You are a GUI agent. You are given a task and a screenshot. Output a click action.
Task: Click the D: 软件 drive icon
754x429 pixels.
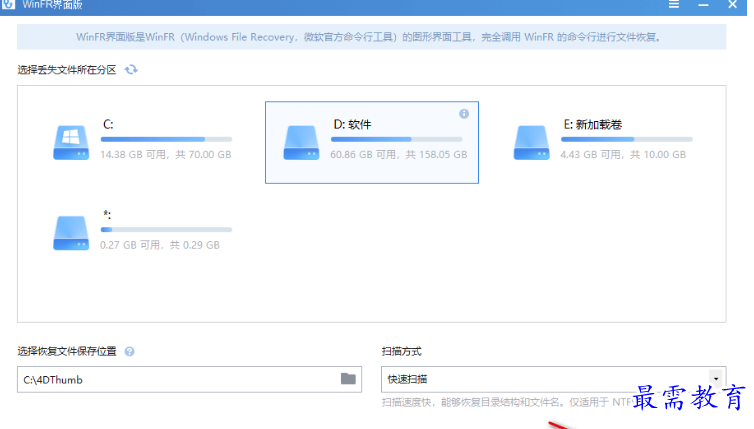point(301,142)
